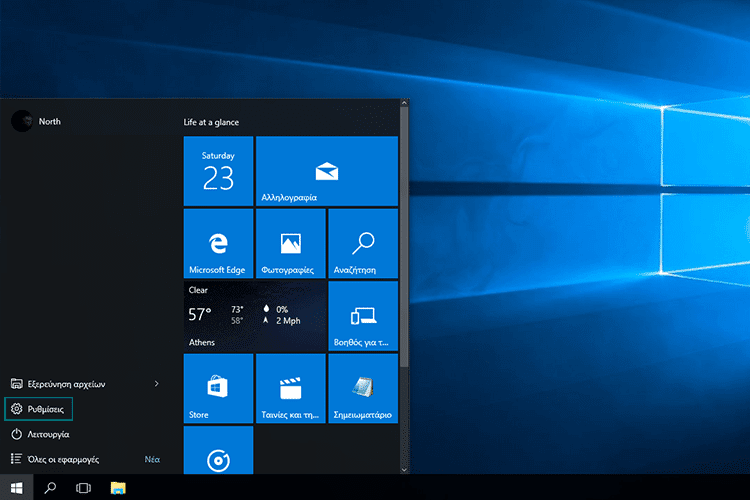The width and height of the screenshot is (750, 500).
Task: Open Ρυθμίσεις settings
Action: point(38,409)
